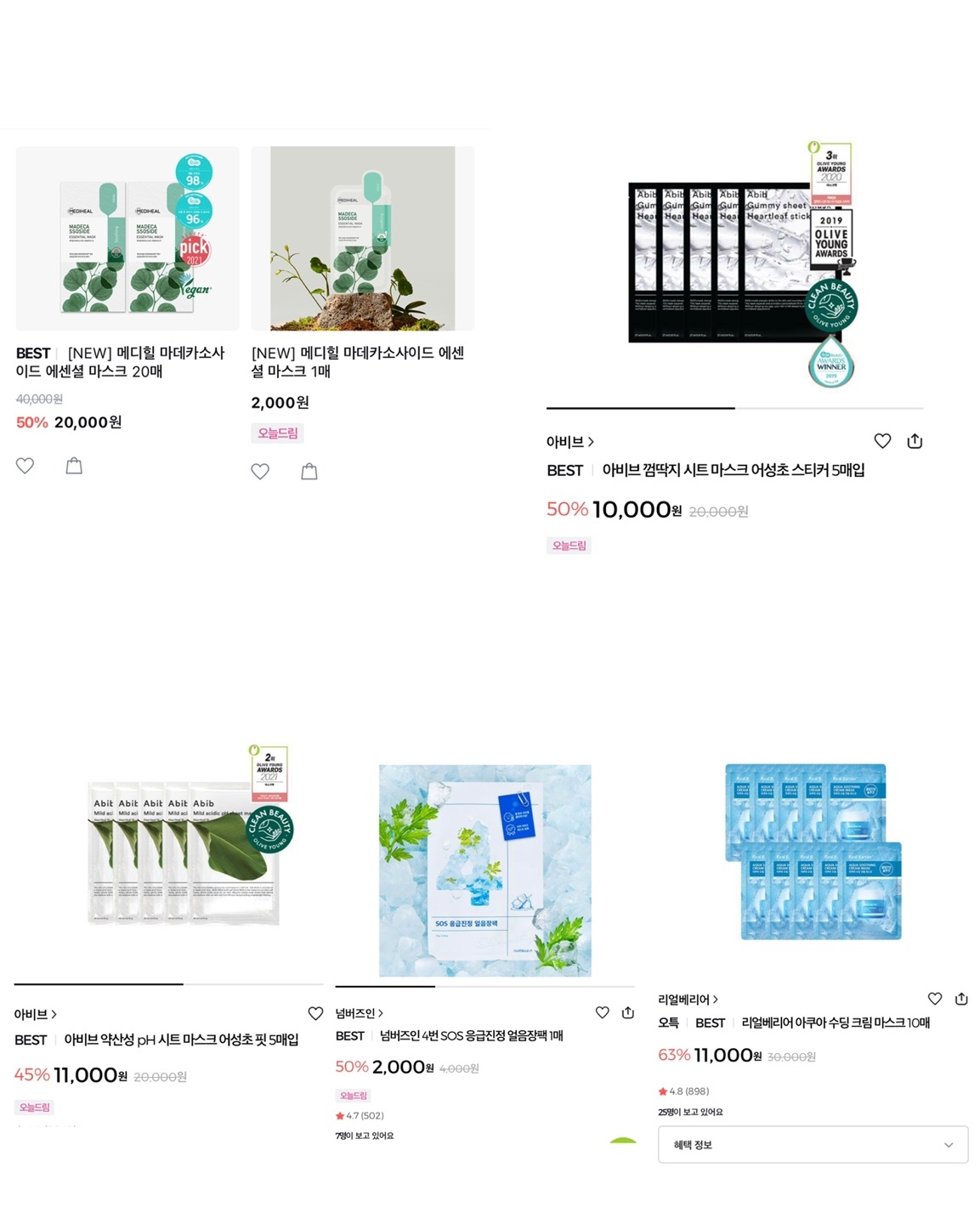Go to the 리얼베리어 brand page
980x1224 pixels.
688,1000
